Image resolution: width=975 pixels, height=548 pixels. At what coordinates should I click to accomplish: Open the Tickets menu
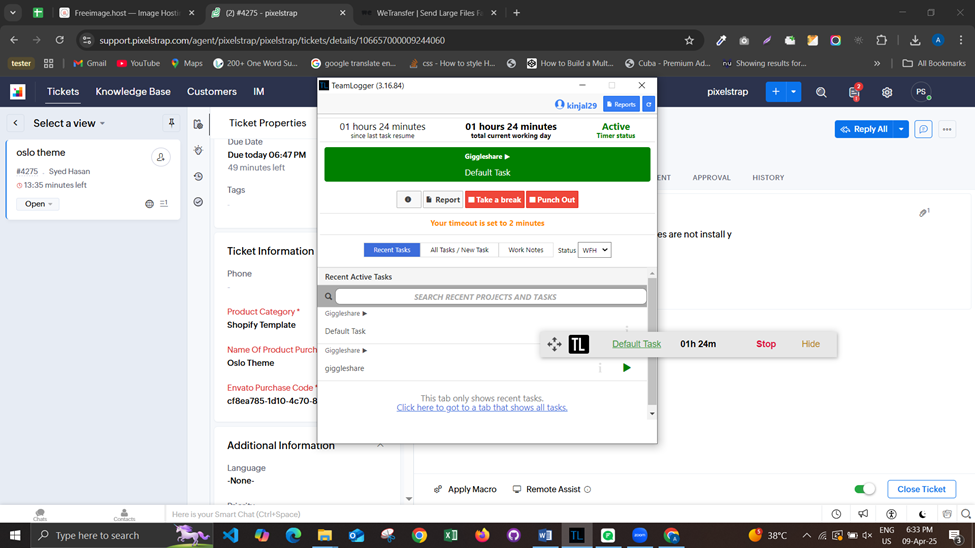point(63,91)
